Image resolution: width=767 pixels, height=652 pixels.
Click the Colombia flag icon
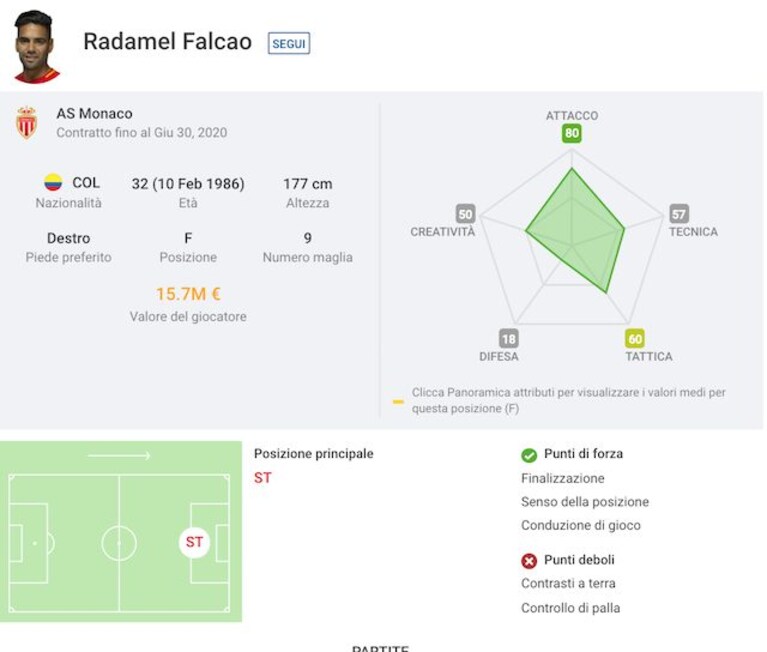pyautogui.click(x=53, y=182)
